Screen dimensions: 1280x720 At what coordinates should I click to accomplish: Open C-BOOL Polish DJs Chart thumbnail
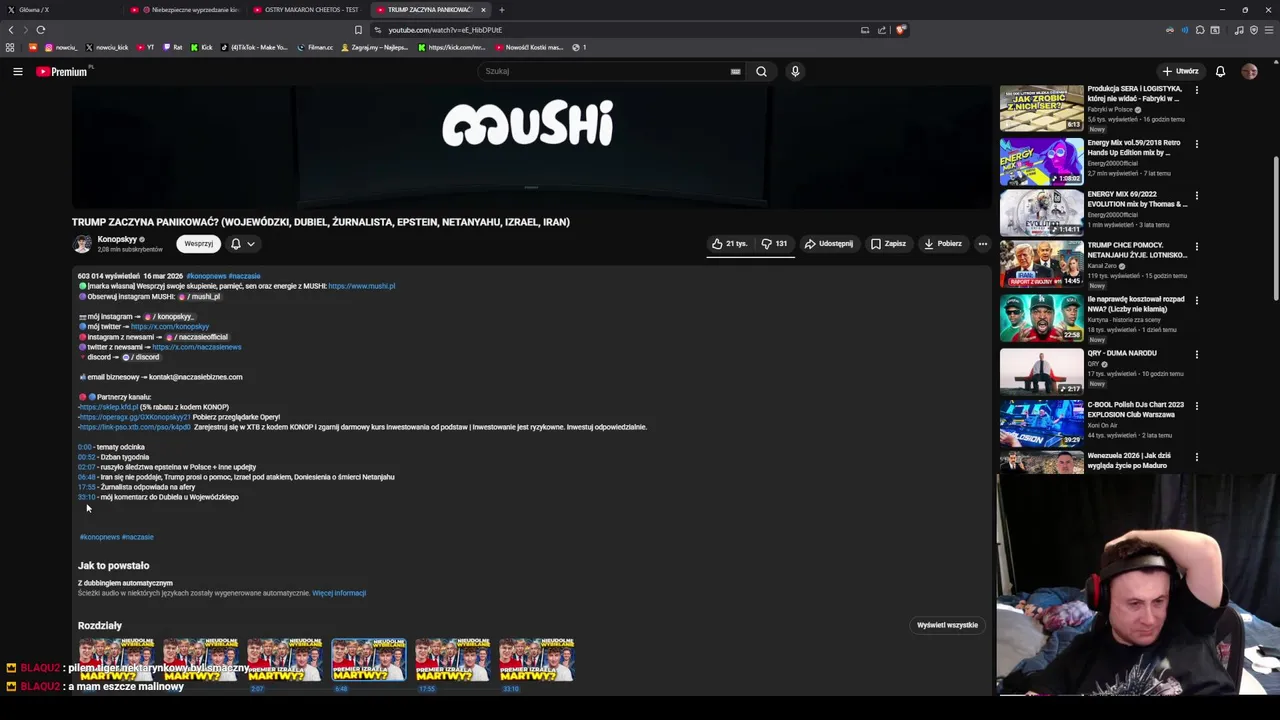[1041, 423]
